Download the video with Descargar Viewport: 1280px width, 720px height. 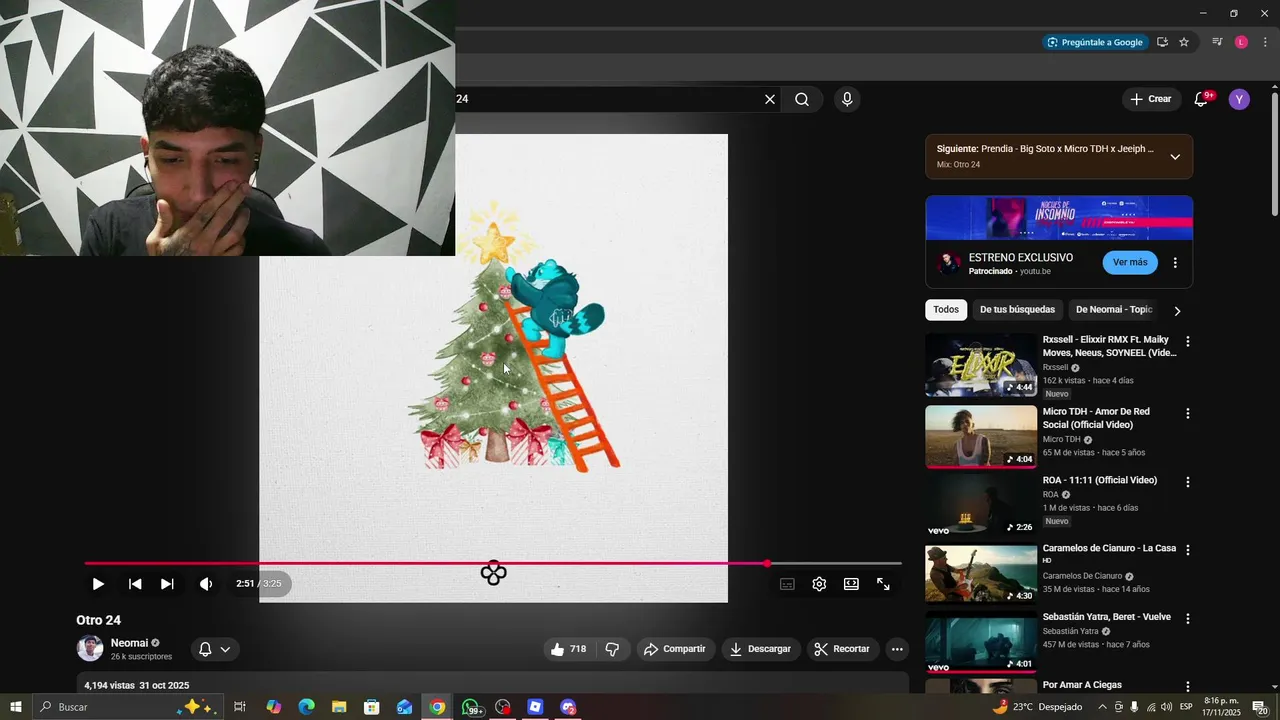[x=760, y=649]
